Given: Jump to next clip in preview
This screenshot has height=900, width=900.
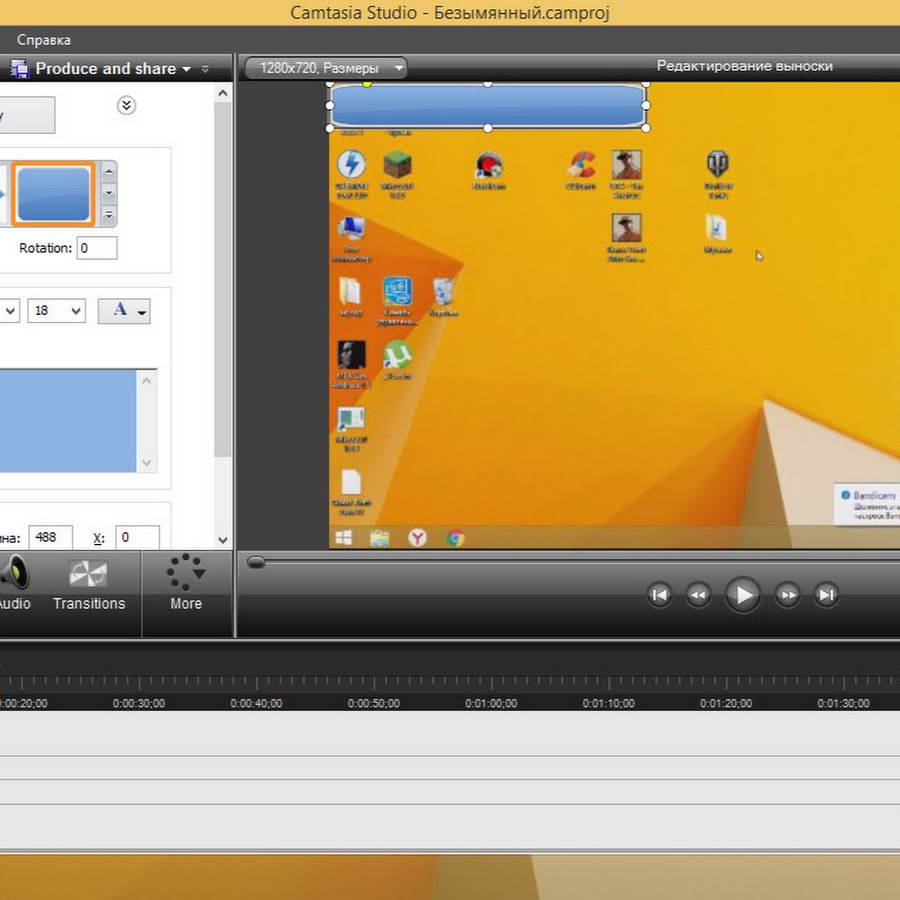Looking at the screenshot, I should coord(826,595).
